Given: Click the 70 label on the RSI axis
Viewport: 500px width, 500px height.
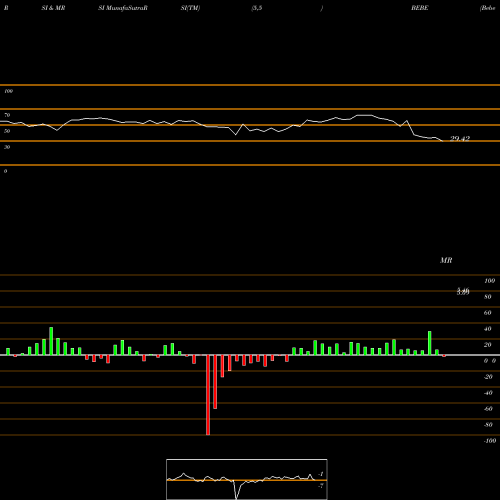Looking at the screenshot, I should (x=7, y=115).
